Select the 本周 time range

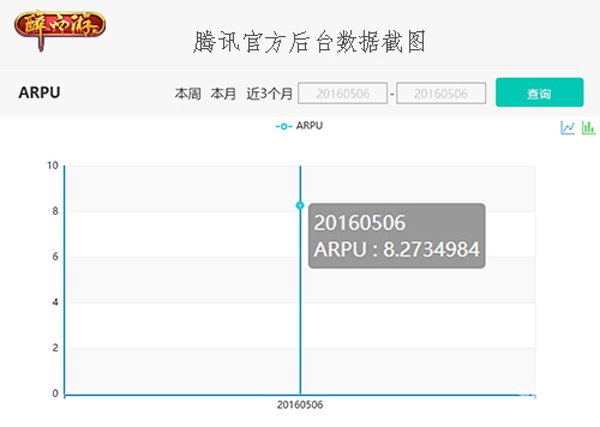(188, 94)
